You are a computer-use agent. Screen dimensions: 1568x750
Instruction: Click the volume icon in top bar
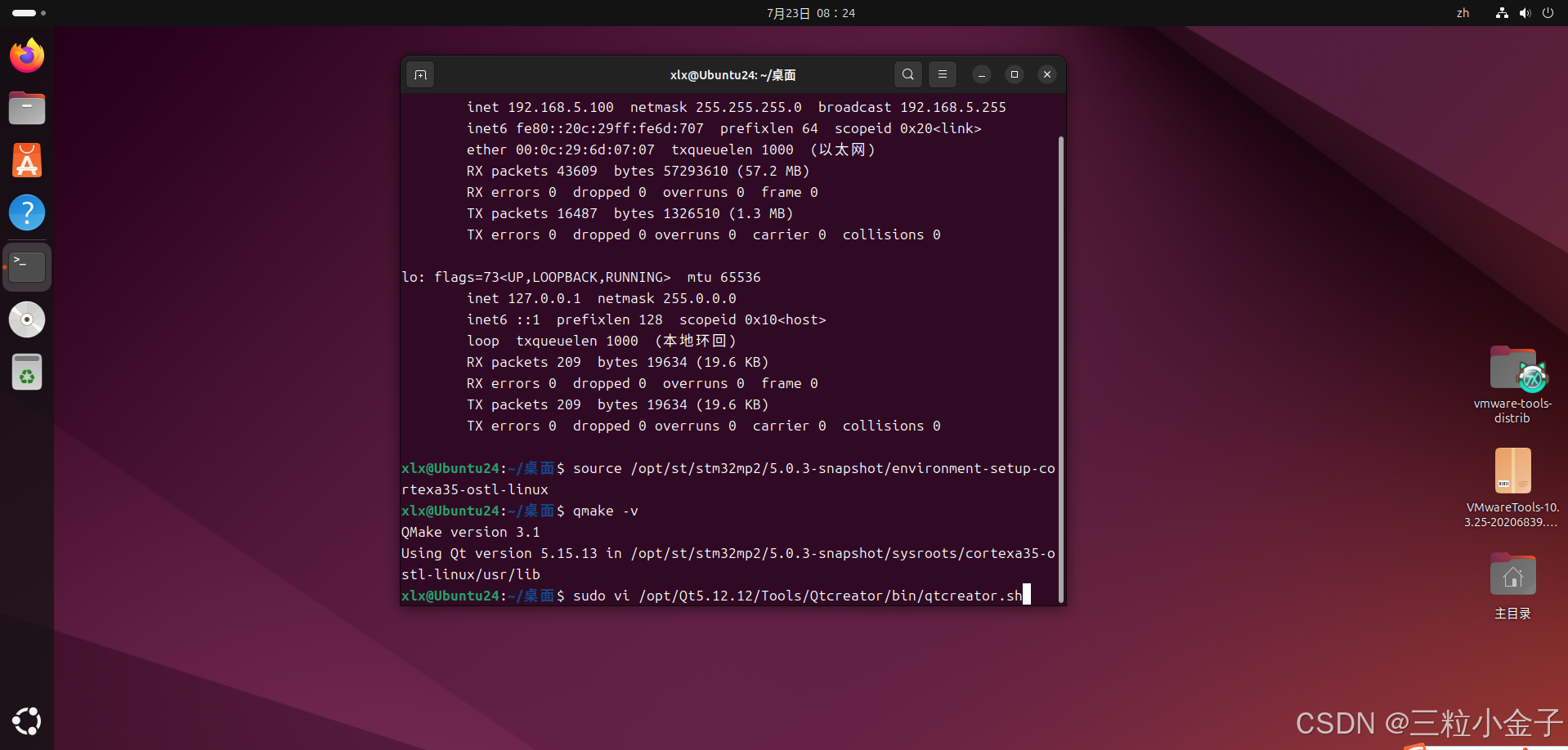(x=1525, y=13)
